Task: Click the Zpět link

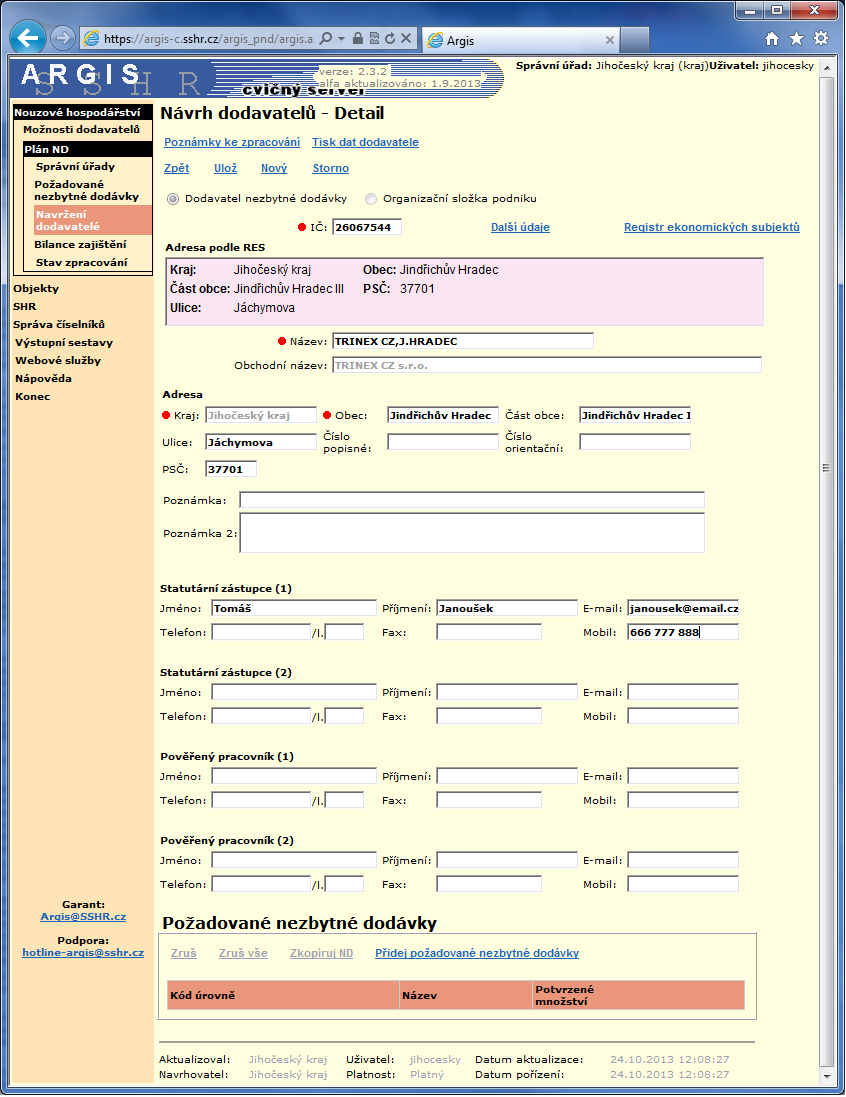Action: tap(176, 168)
